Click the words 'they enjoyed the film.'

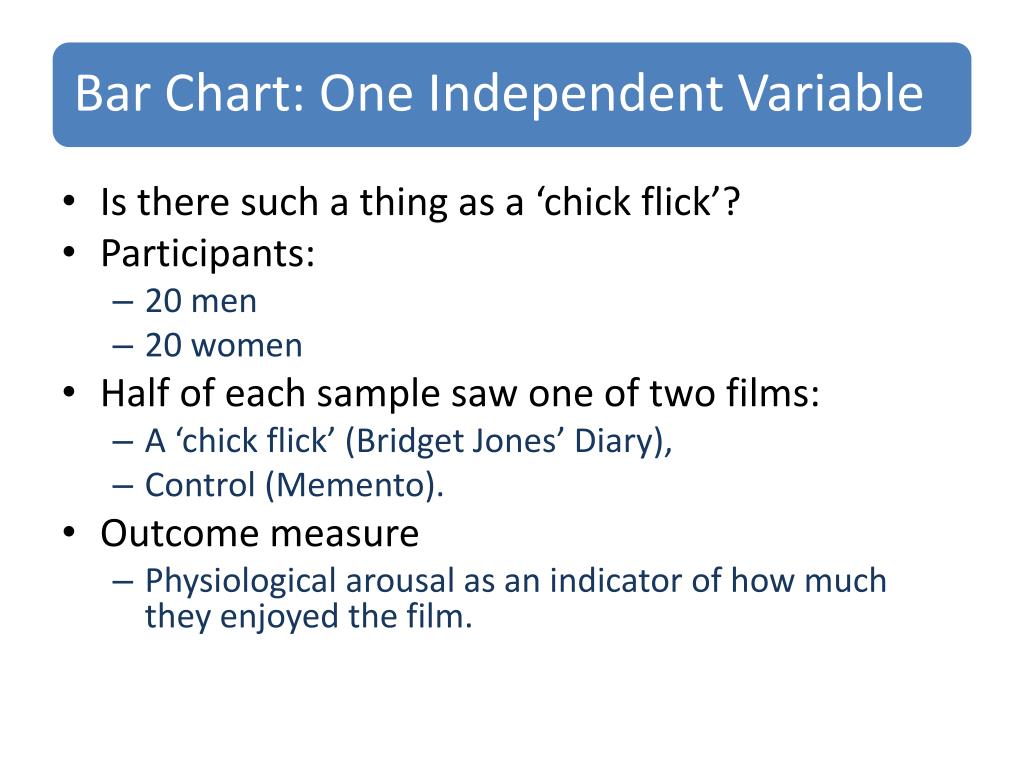308,616
